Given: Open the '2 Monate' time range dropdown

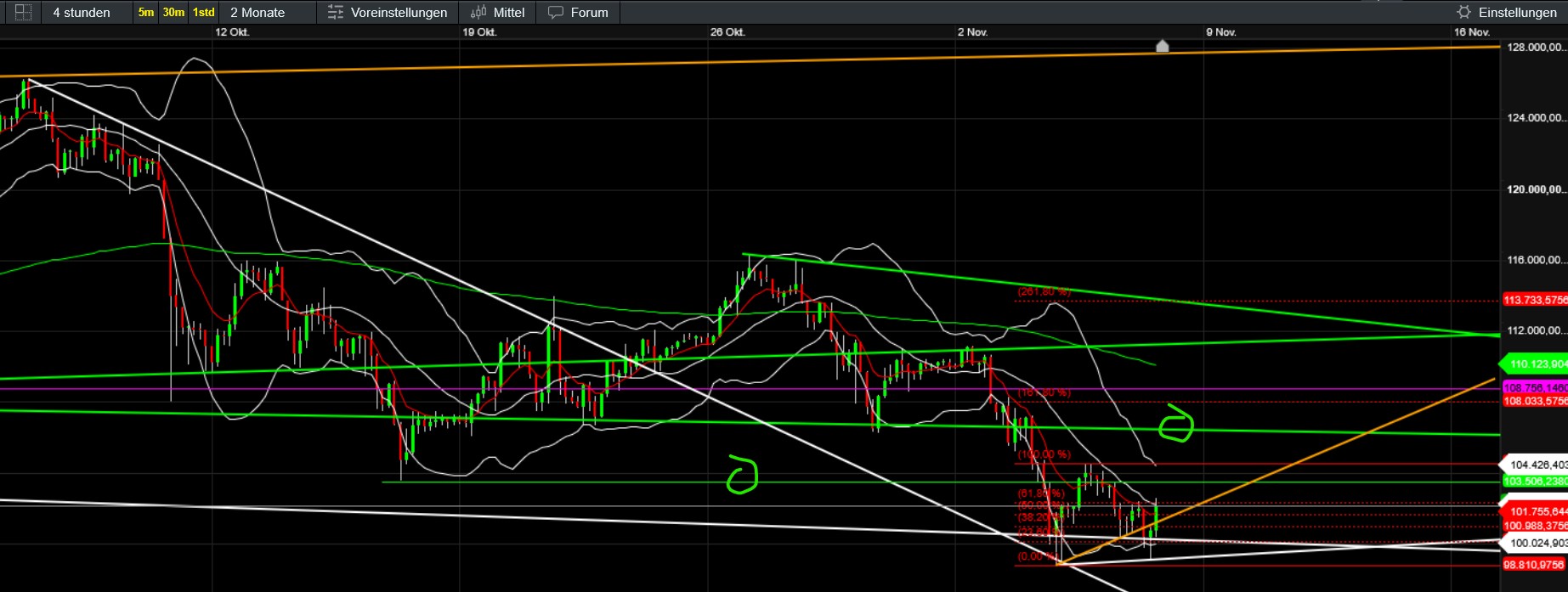Looking at the screenshot, I should 258,12.
